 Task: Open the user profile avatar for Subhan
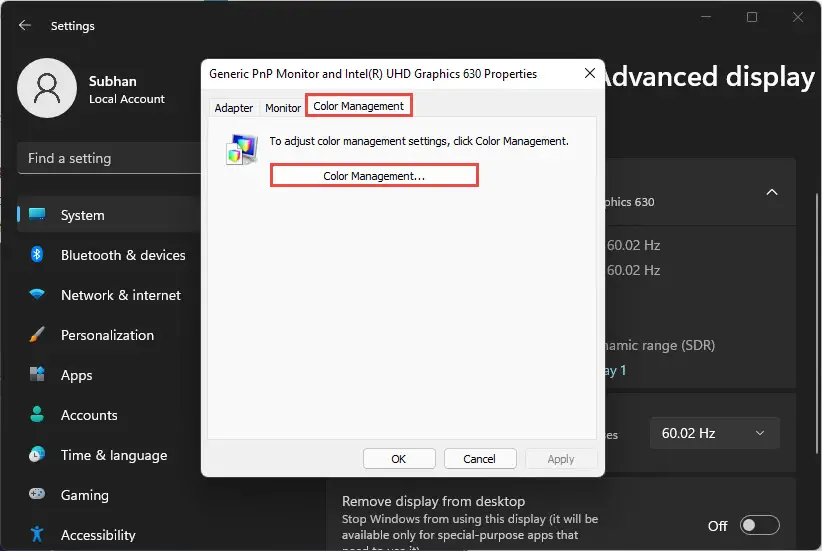[x=47, y=88]
